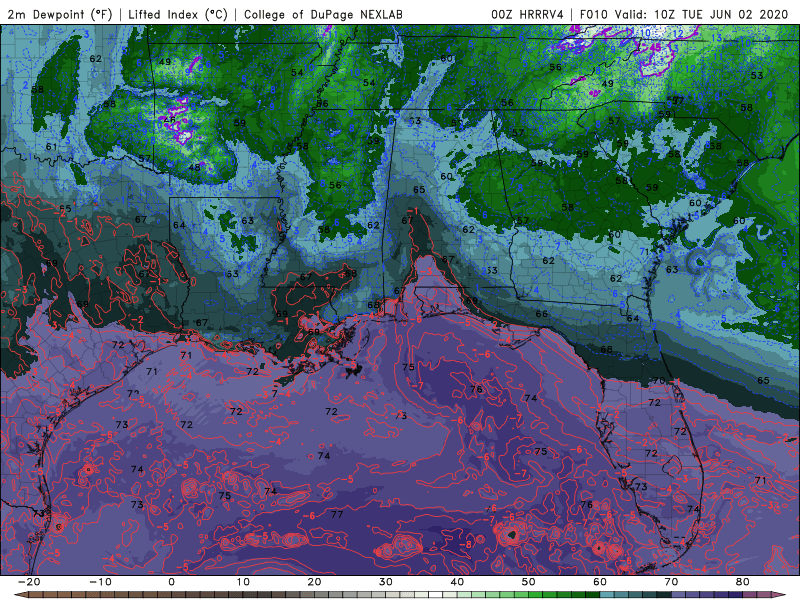Click the 66 dewpoint value on the map
The image size is (800, 600).
(541, 314)
